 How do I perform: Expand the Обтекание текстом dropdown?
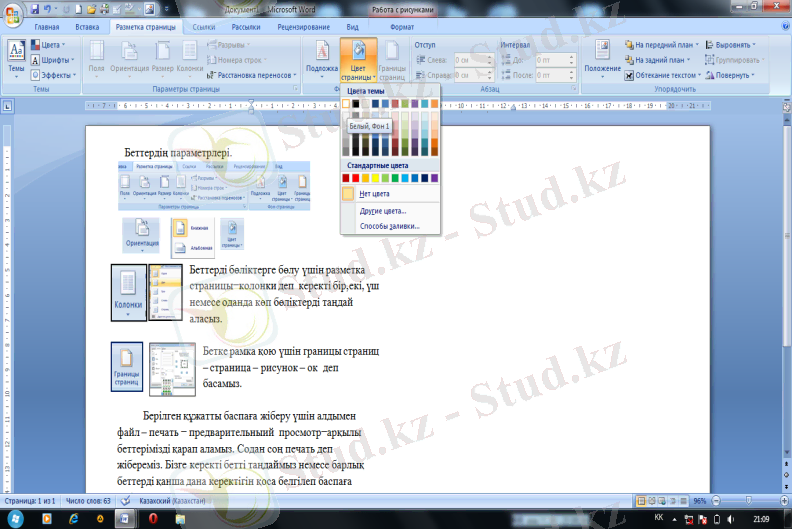[x=667, y=75]
